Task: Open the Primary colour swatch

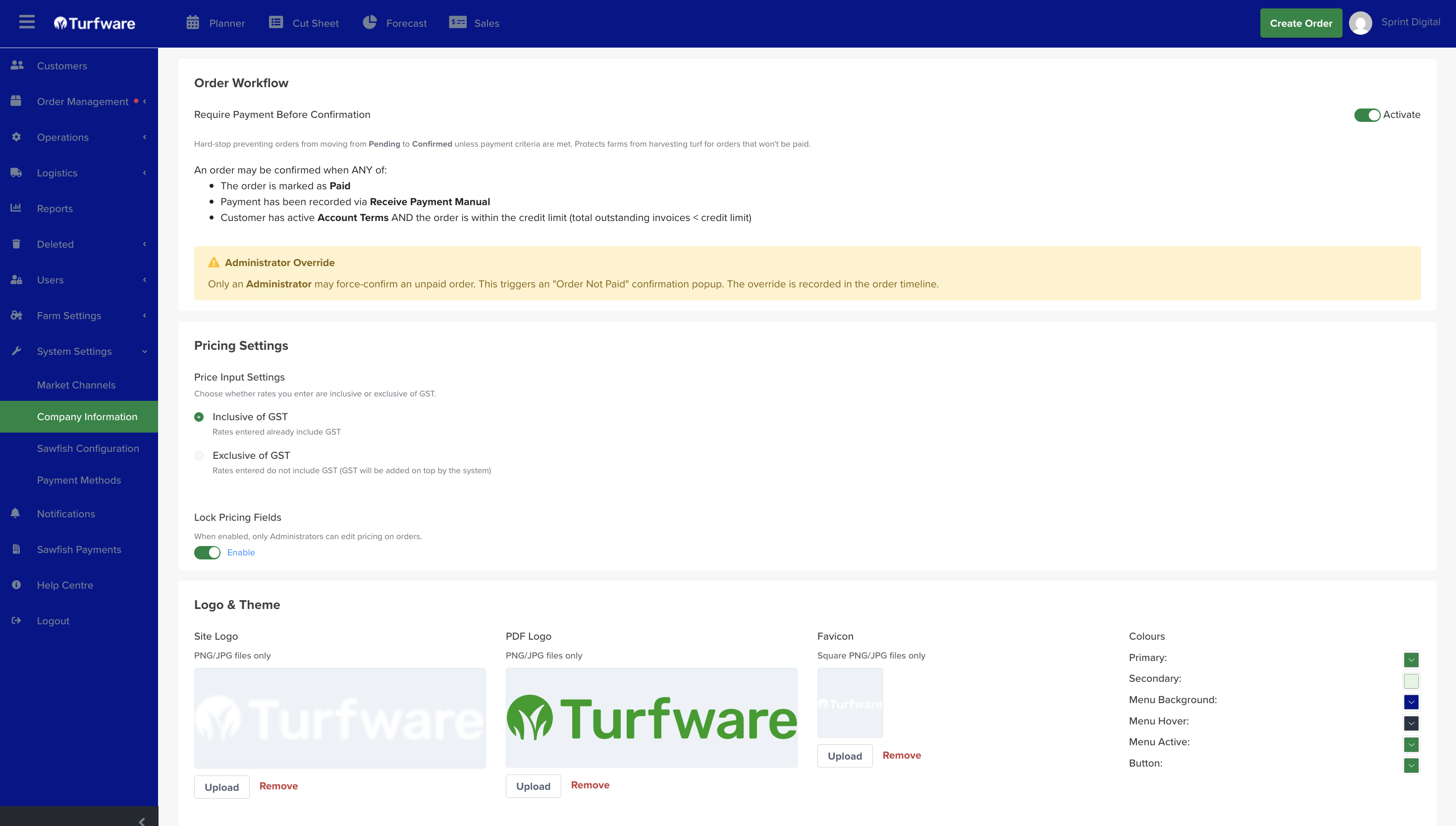Action: [x=1411, y=660]
